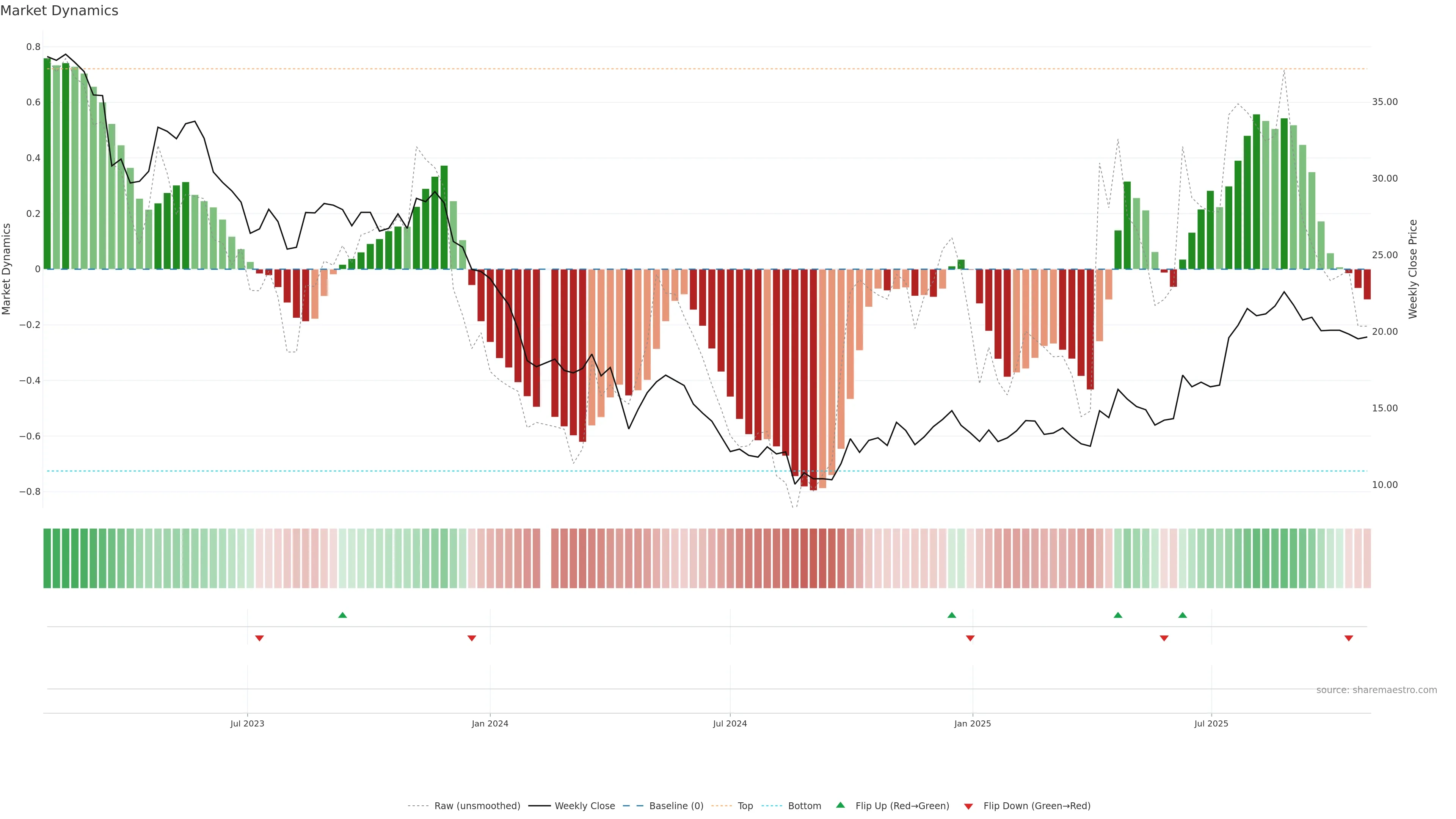Click the 'source: sharemaestro.com' text
This screenshot has height=819, width=1456.
click(1376, 690)
